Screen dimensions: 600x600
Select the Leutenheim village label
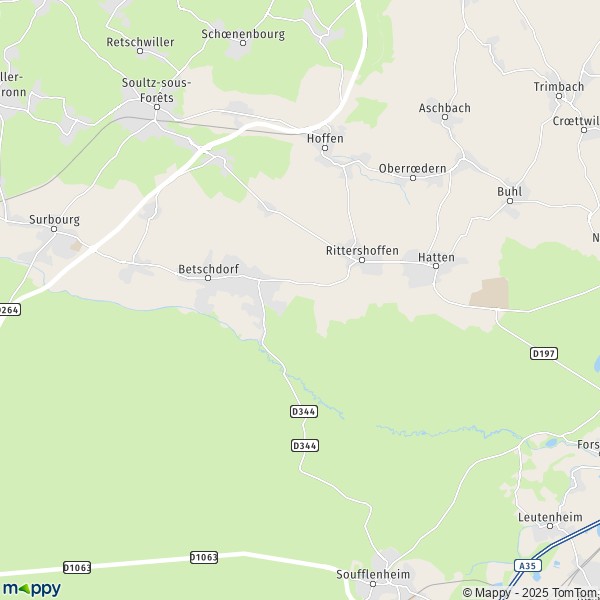[x=550, y=517]
